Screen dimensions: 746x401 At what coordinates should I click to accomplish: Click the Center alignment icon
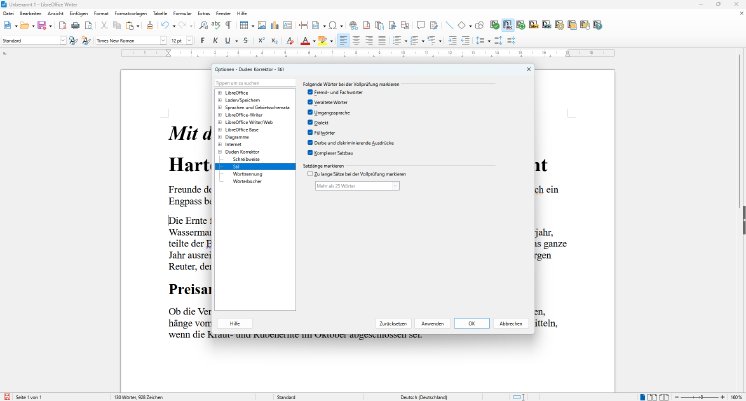tap(356, 41)
